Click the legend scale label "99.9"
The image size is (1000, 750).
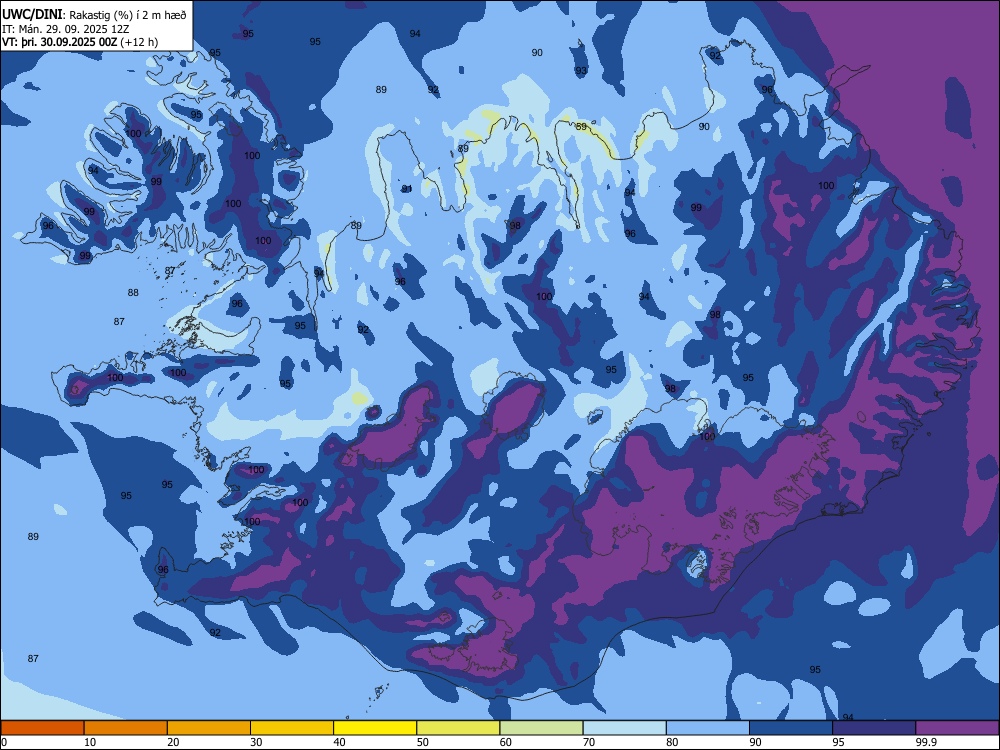point(926,742)
